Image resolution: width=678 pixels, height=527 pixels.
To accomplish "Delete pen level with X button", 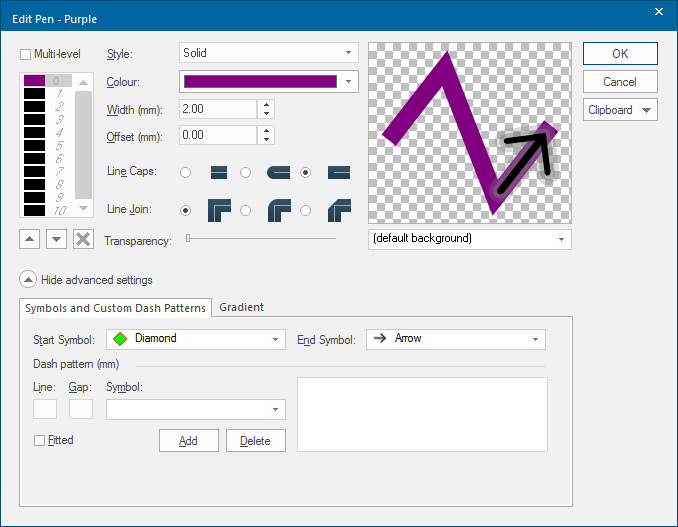I will 83,239.
